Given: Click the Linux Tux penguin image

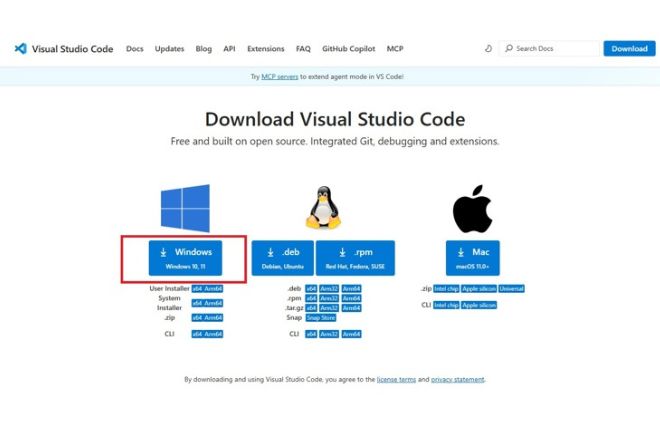Looking at the screenshot, I should (x=323, y=207).
